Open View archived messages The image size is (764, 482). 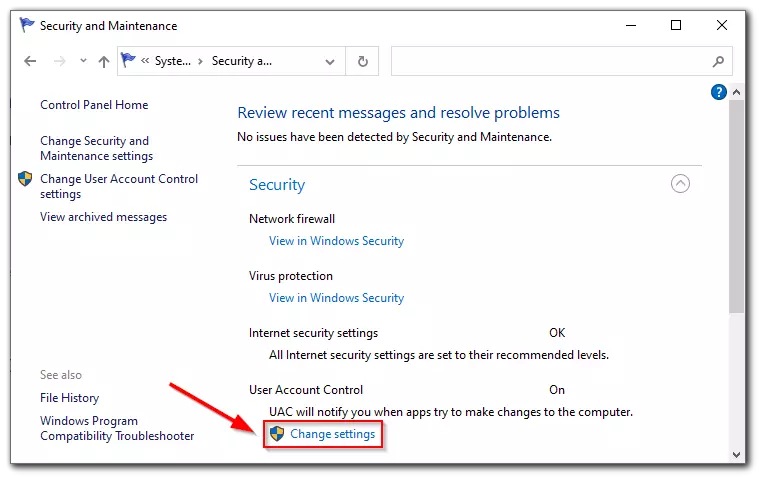pos(103,217)
